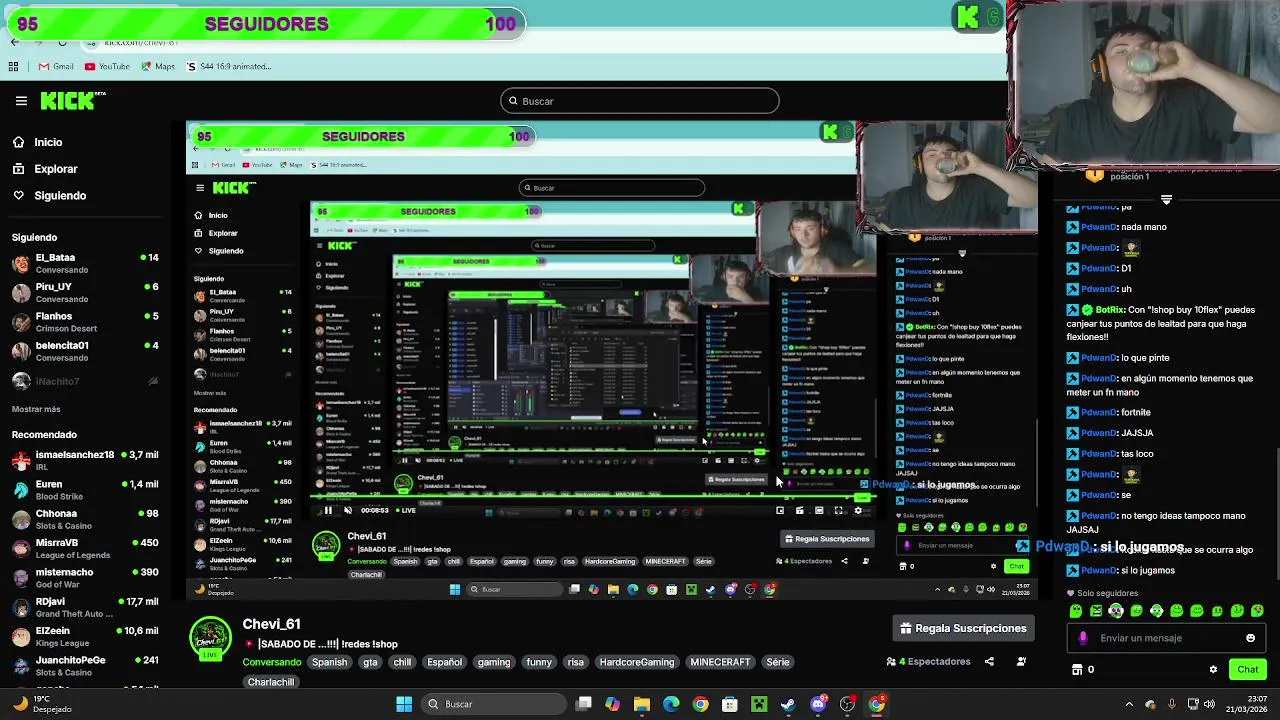
Task: Send the message with the green Chat button
Action: point(1247,669)
